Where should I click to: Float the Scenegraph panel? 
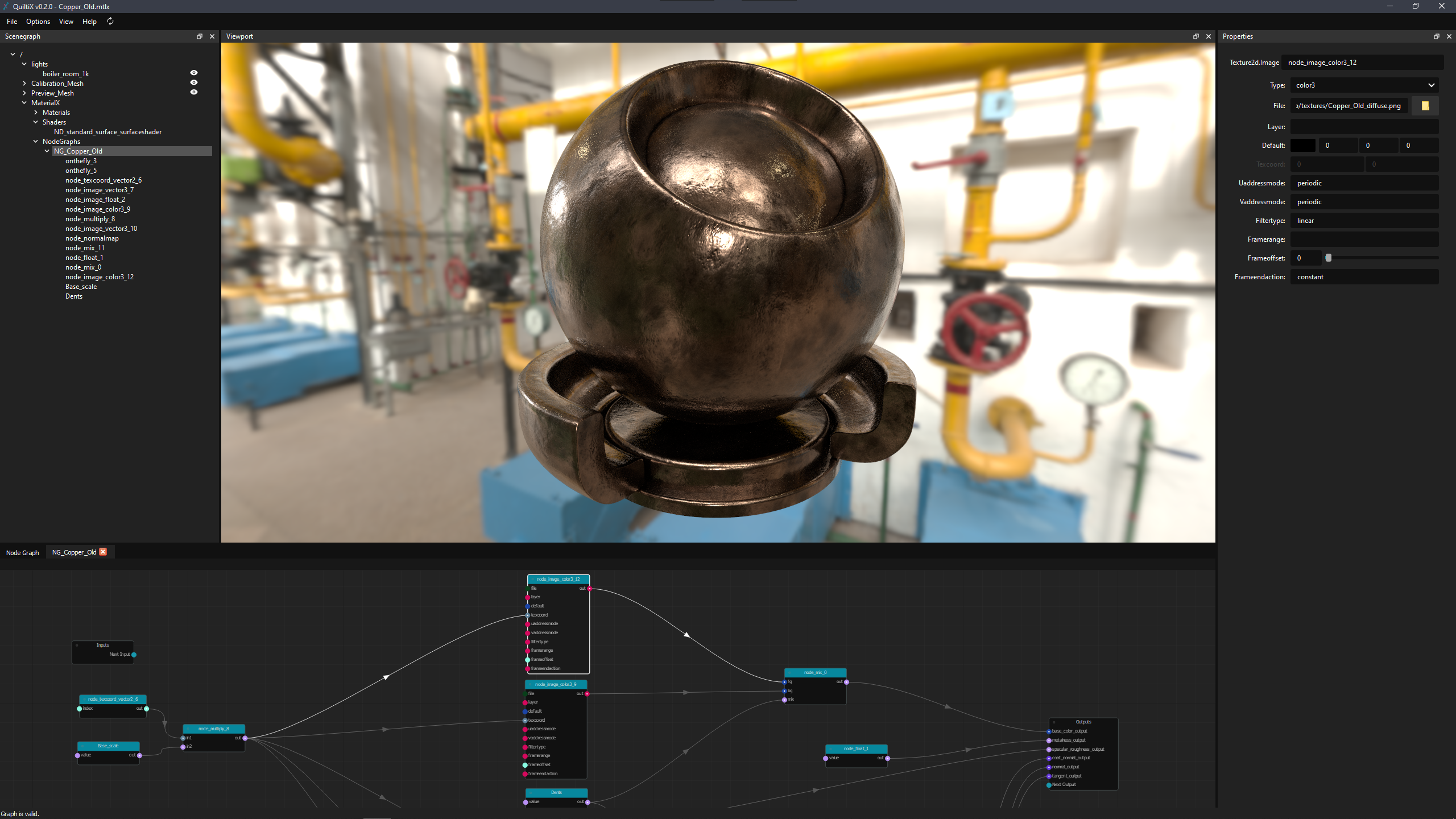point(200,36)
